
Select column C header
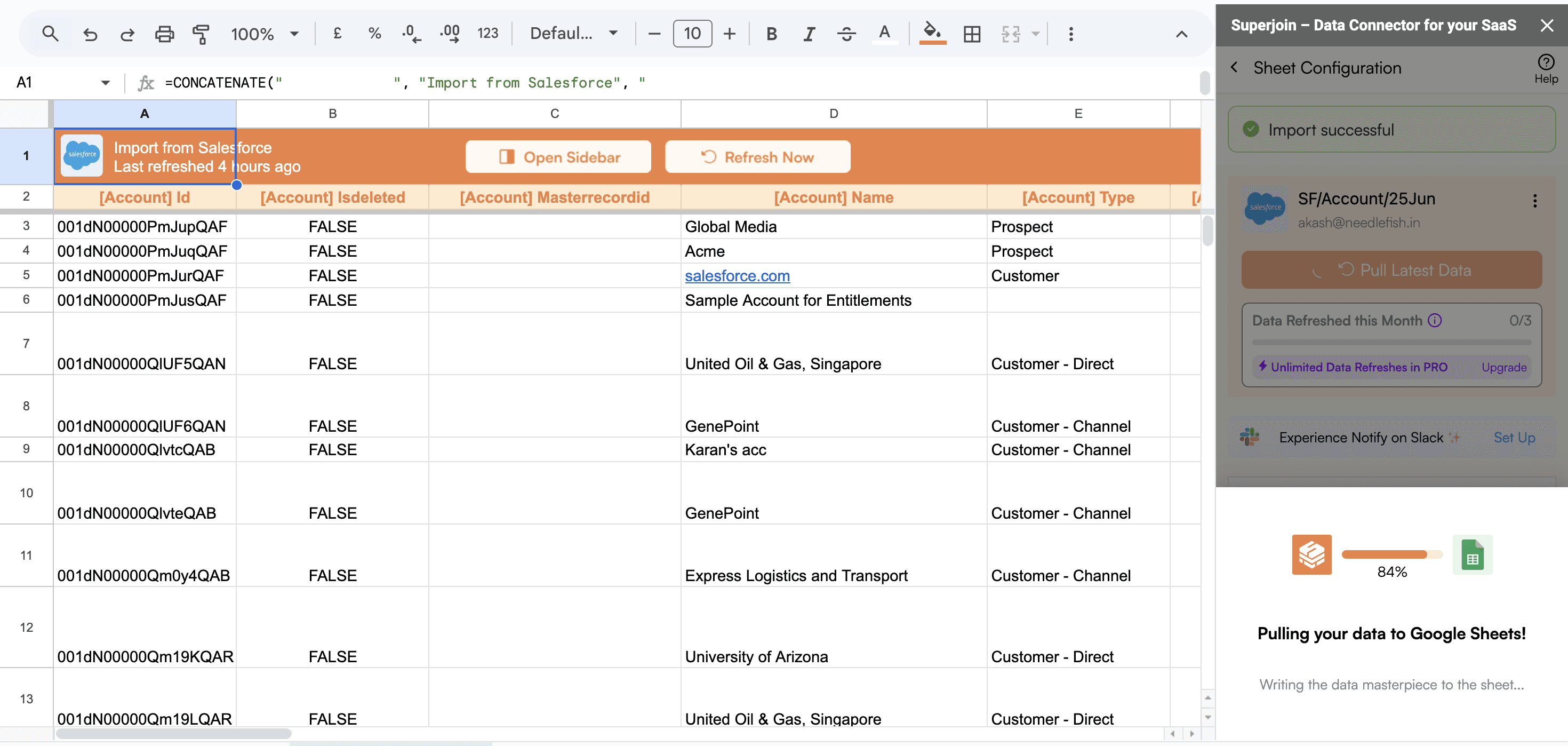[x=555, y=114]
